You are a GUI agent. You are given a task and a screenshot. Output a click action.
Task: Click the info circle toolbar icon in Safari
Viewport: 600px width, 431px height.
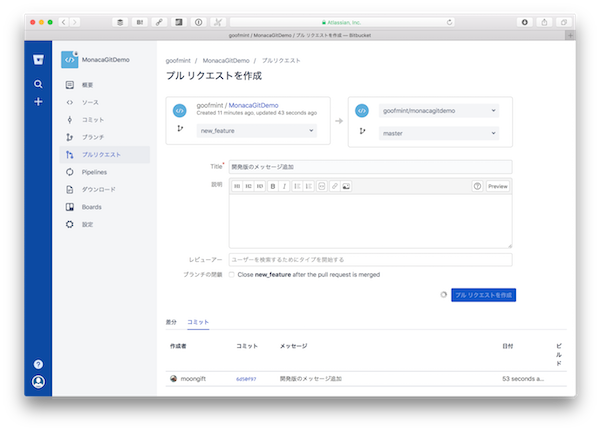pyautogui.click(x=198, y=22)
